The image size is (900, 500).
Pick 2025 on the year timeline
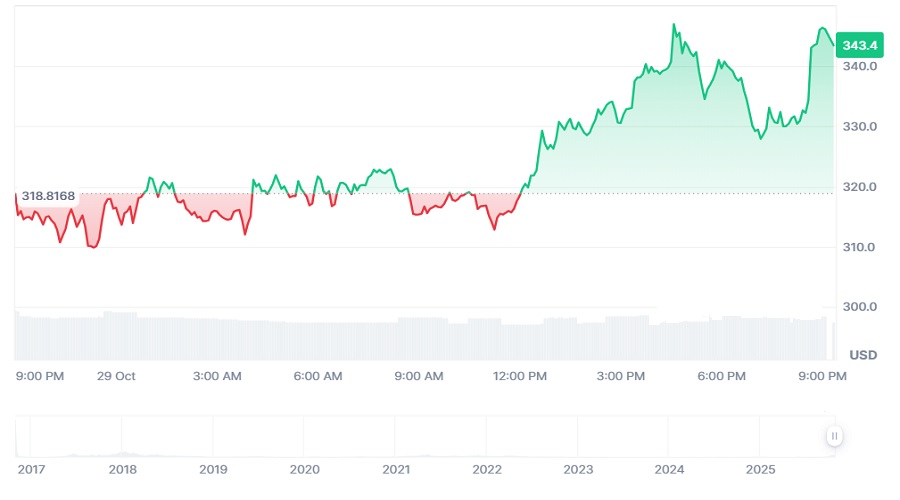coord(760,469)
